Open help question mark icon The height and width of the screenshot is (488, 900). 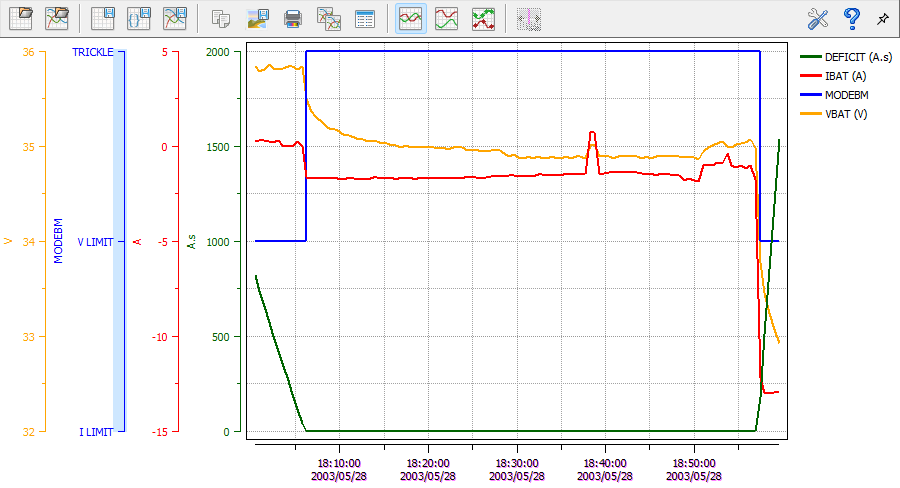click(x=852, y=18)
